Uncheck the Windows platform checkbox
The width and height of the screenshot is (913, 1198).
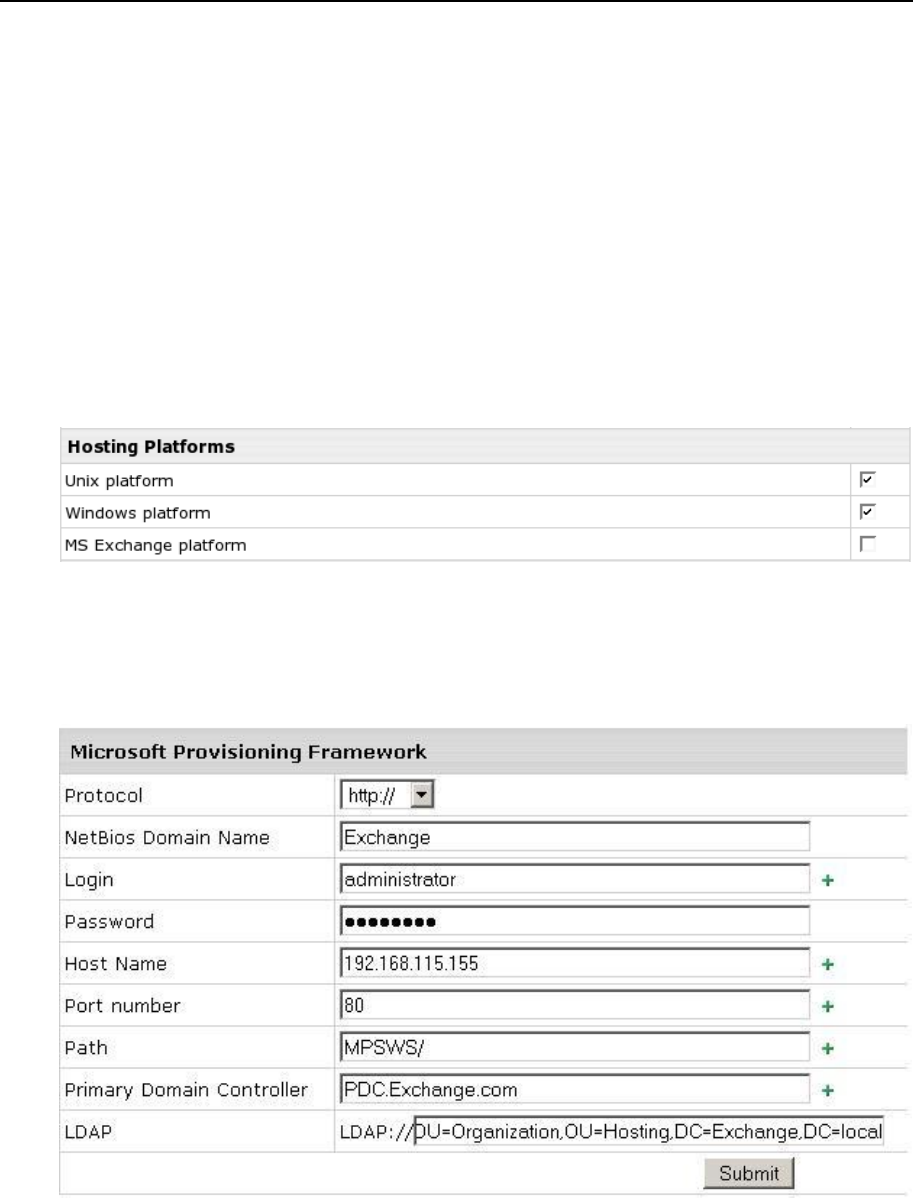tap(867, 512)
